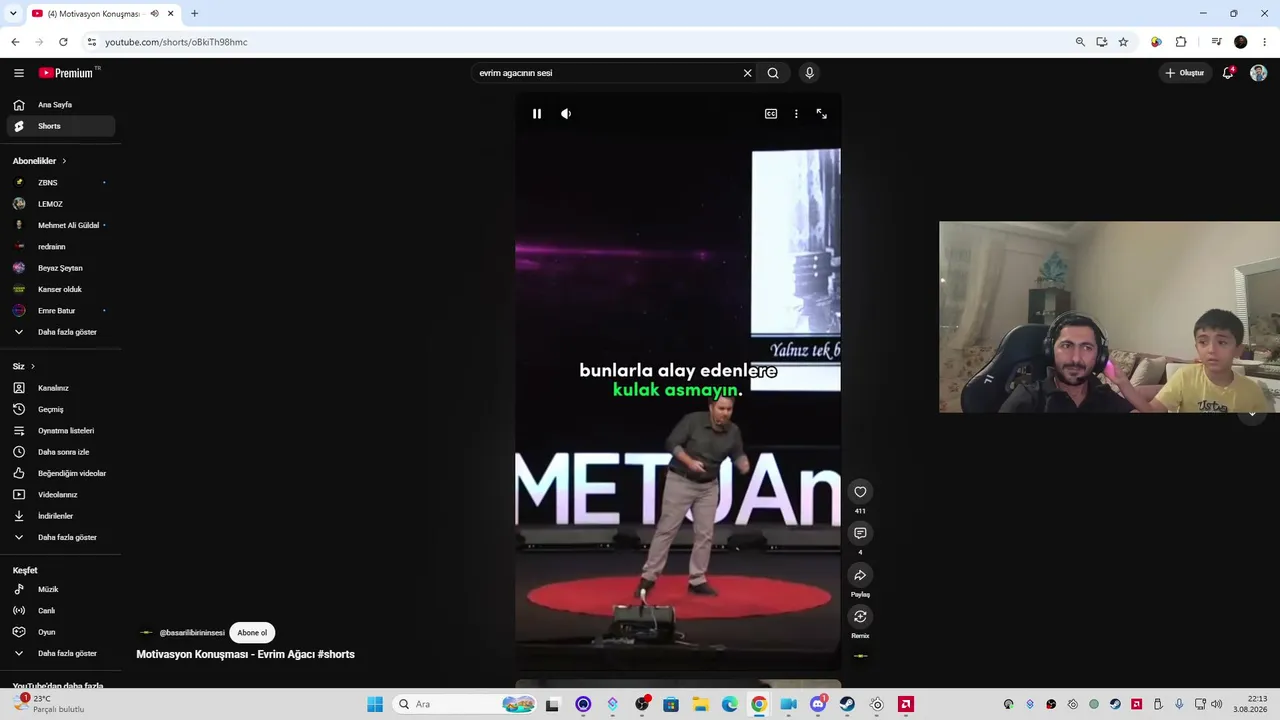Open Chrome media controls button
The width and height of the screenshot is (1280, 720).
pyautogui.click(x=1216, y=42)
